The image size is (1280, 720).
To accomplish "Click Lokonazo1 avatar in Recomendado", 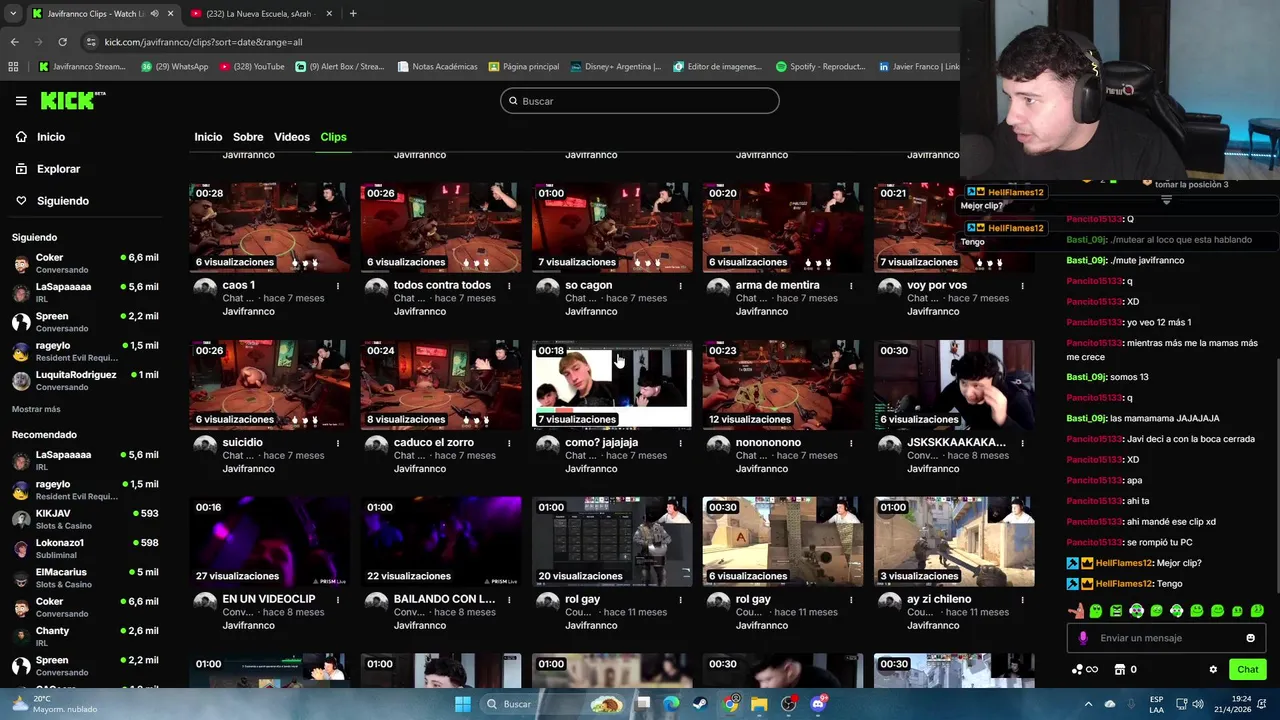I will (21, 548).
